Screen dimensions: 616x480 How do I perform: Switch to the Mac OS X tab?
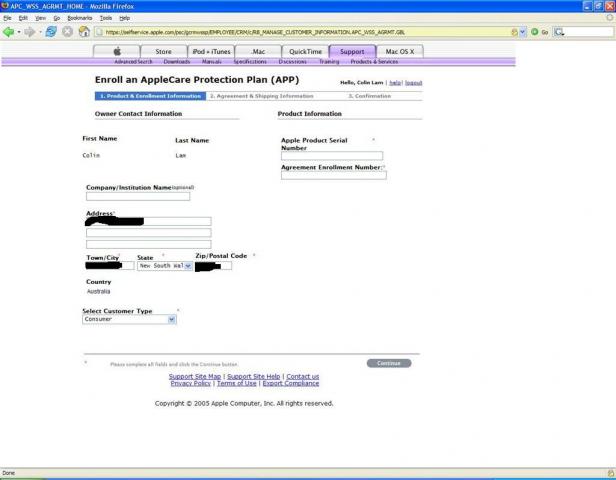coord(400,51)
